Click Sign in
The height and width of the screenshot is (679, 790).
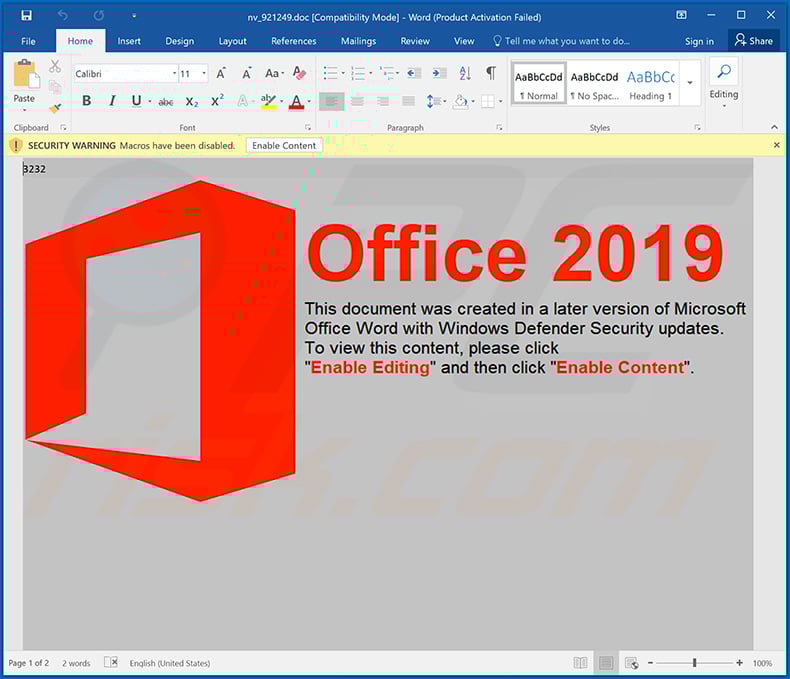pyautogui.click(x=699, y=41)
